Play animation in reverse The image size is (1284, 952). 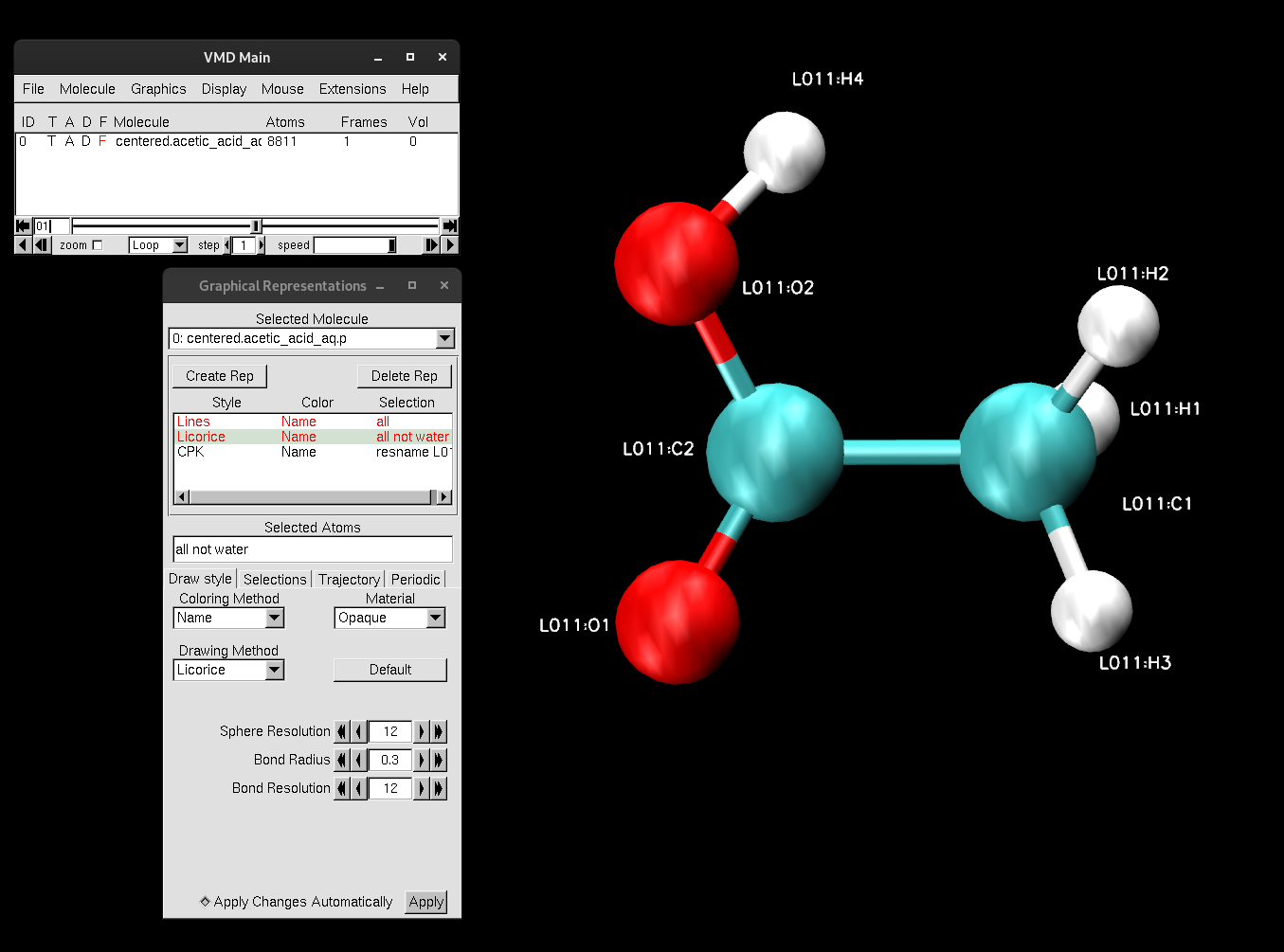[x=23, y=245]
